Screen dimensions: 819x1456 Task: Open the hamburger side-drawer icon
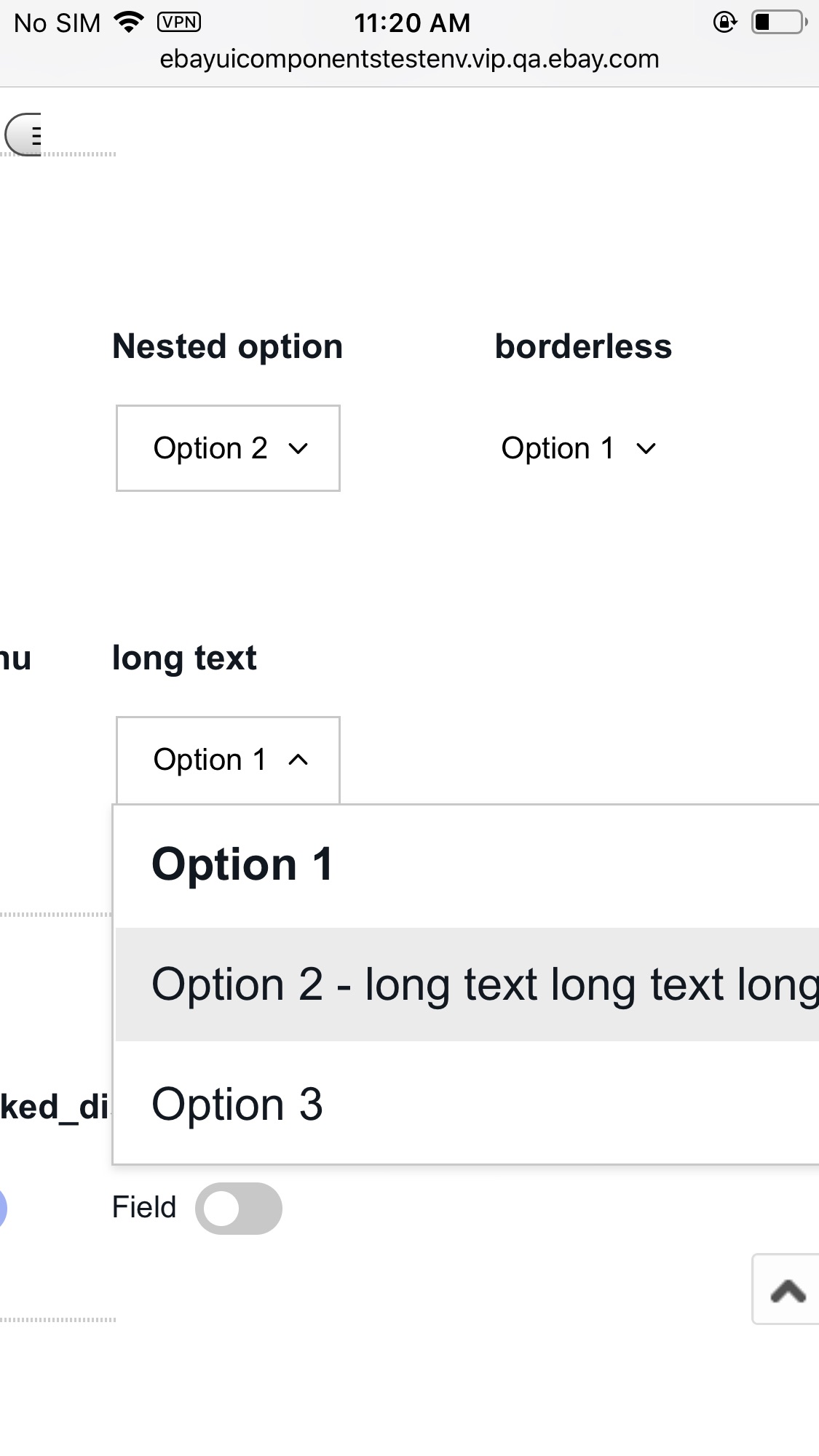click(29, 133)
